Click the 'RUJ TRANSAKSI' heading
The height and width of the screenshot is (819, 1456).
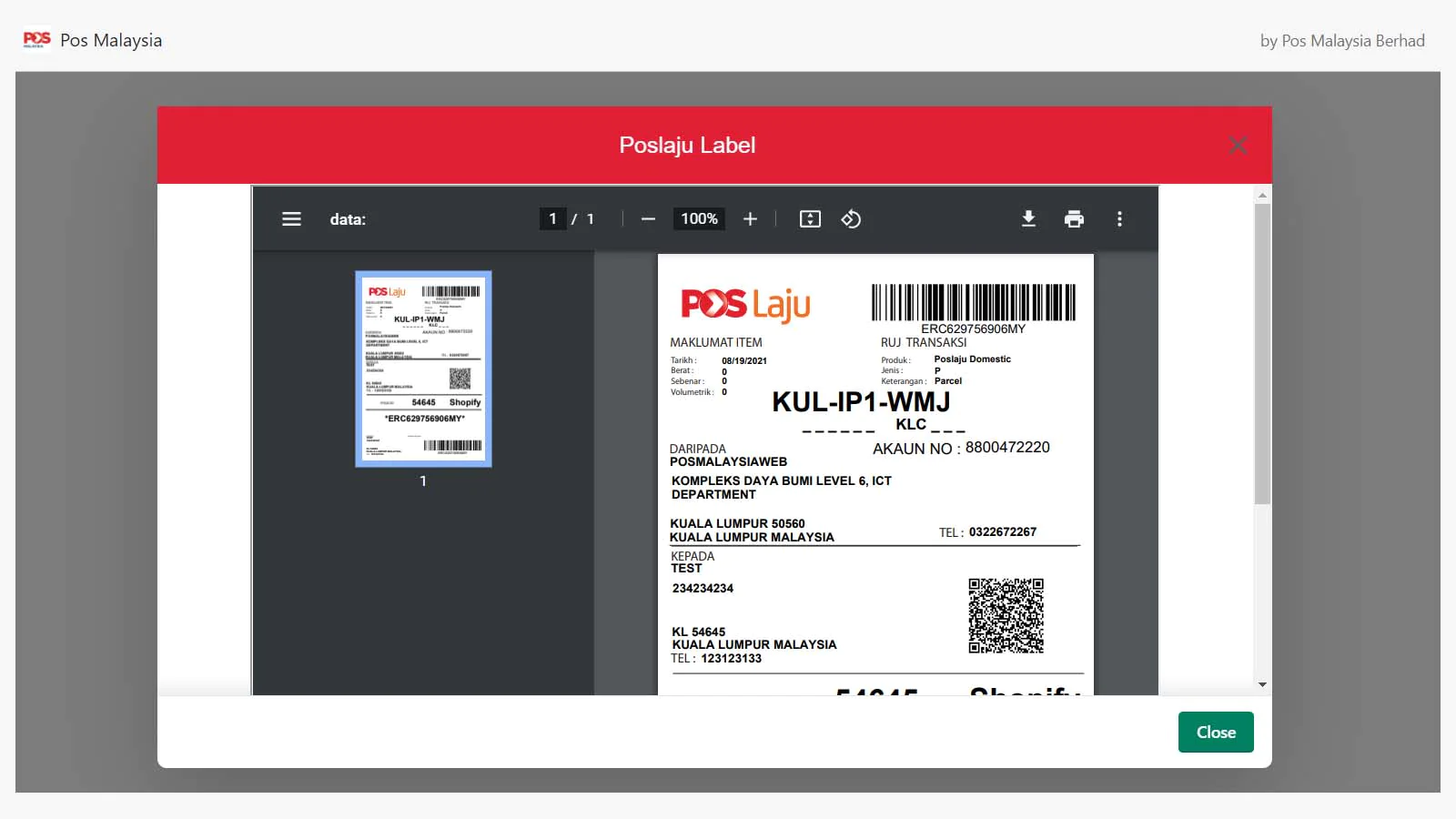(x=924, y=343)
